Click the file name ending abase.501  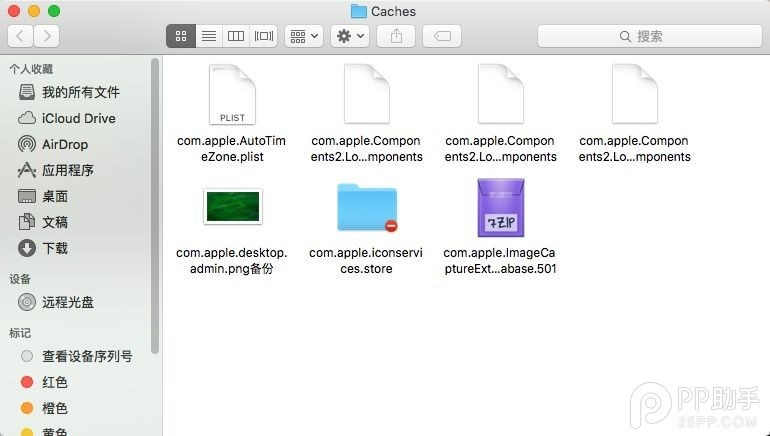coord(500,261)
